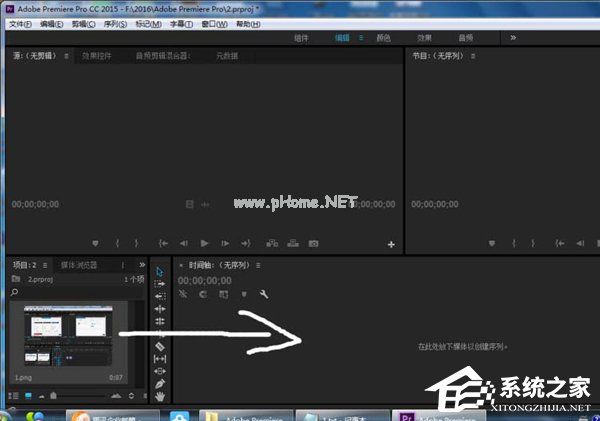Select the Selection tool arrow
Screen dimensions: 600x421
point(160,272)
